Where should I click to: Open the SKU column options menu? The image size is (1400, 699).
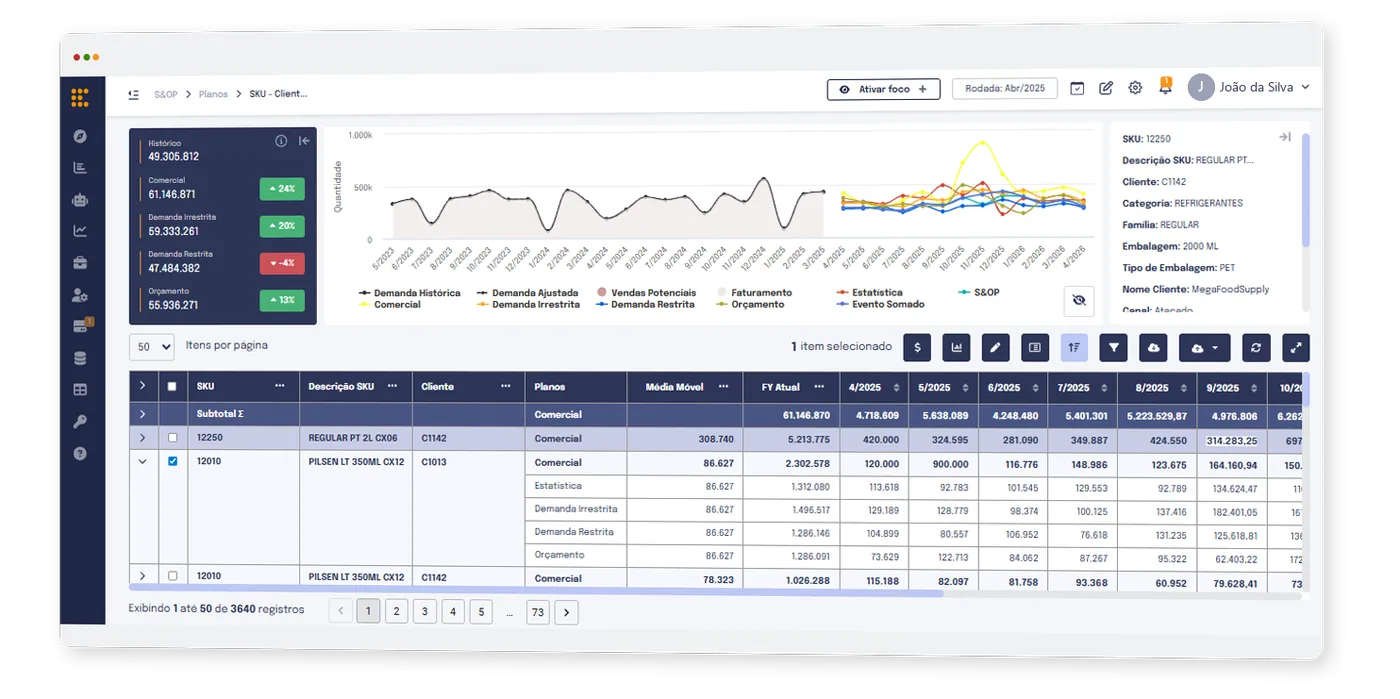pyautogui.click(x=279, y=386)
